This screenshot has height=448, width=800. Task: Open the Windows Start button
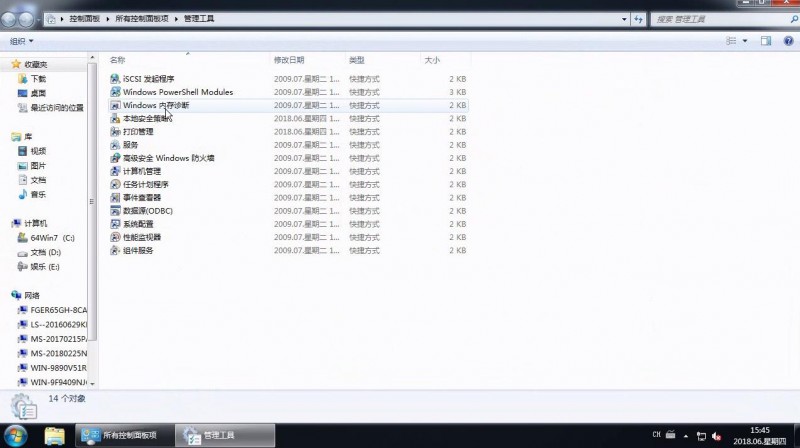[x=15, y=436]
